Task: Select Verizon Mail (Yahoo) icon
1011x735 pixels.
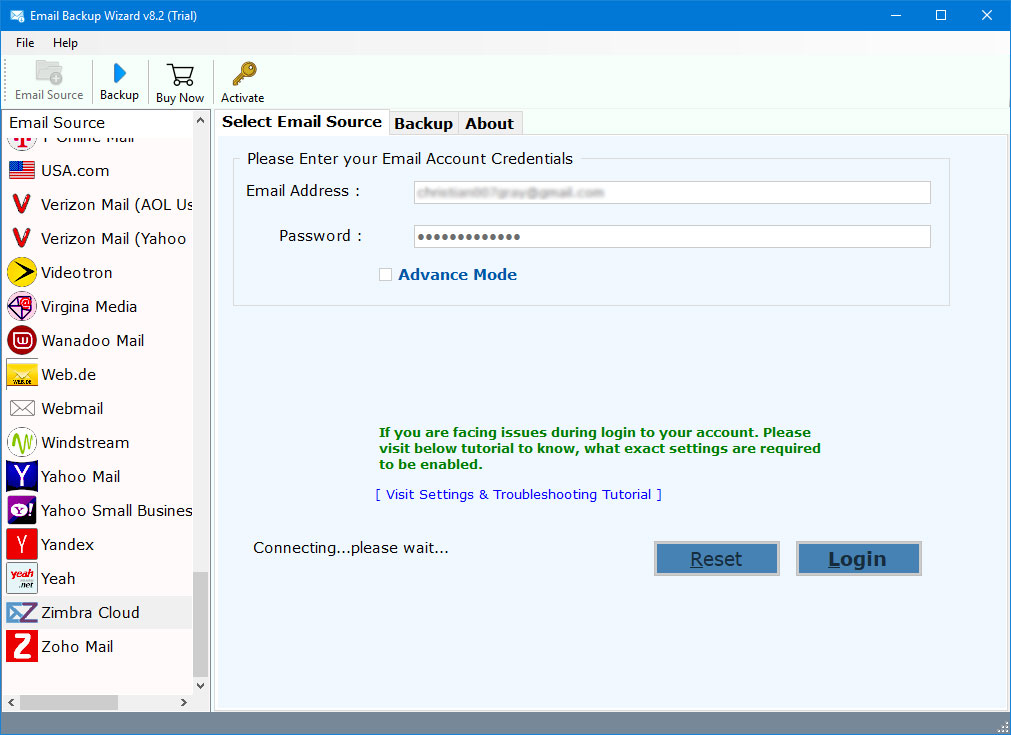Action: pyautogui.click(x=22, y=238)
